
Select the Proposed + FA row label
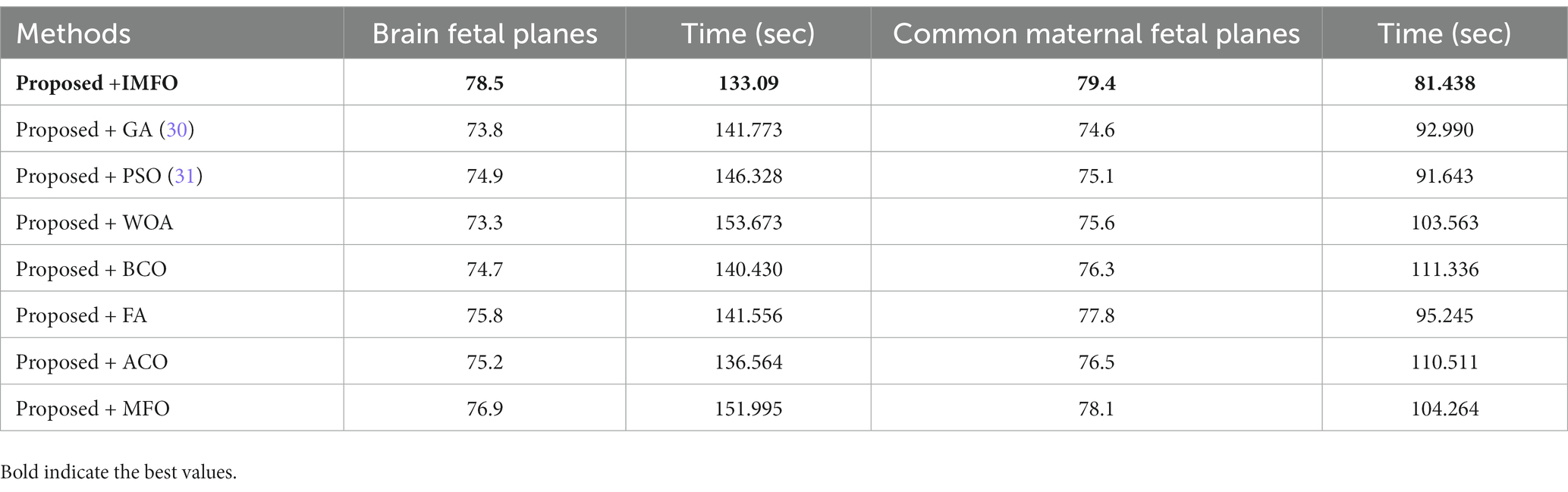(81, 315)
